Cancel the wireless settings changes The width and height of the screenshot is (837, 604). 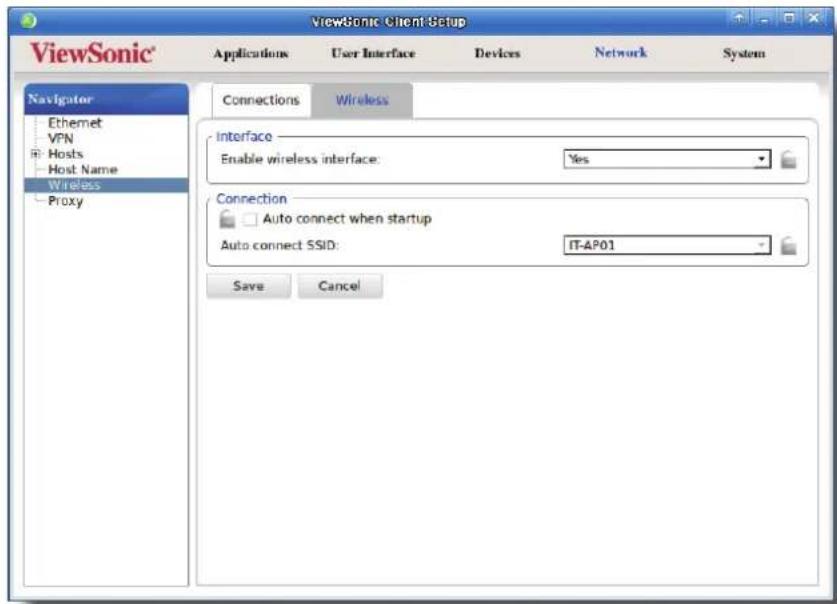[x=340, y=286]
